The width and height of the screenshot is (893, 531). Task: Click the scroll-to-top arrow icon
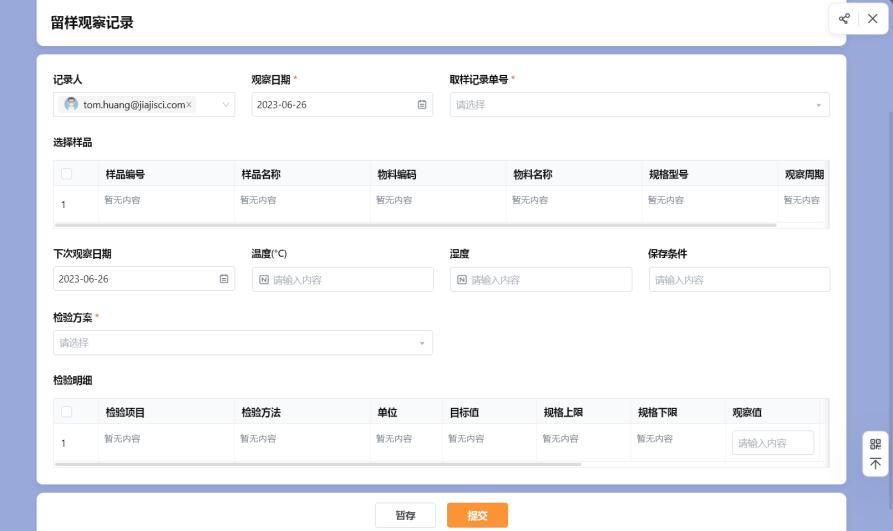875,464
